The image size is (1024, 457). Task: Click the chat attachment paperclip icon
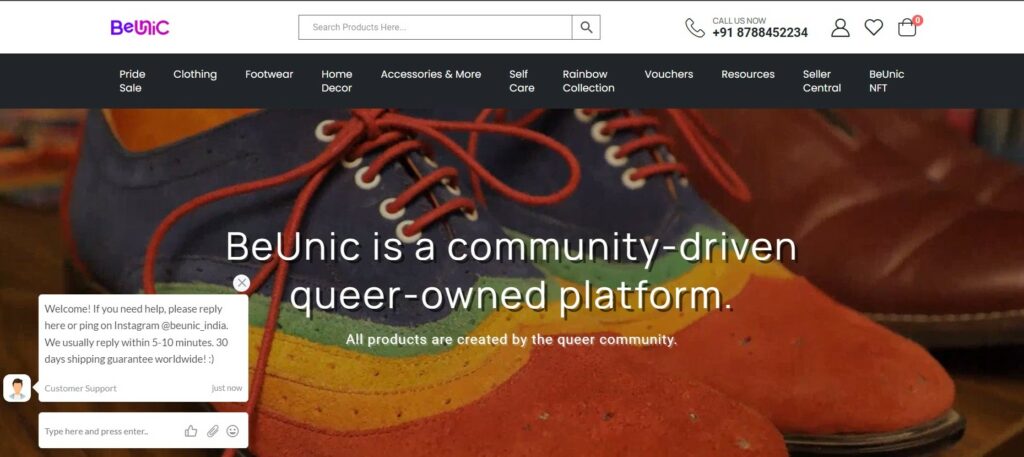pos(212,431)
